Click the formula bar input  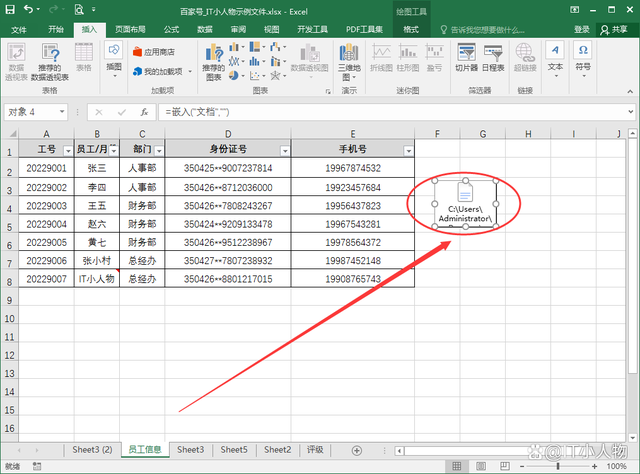click(x=392, y=112)
